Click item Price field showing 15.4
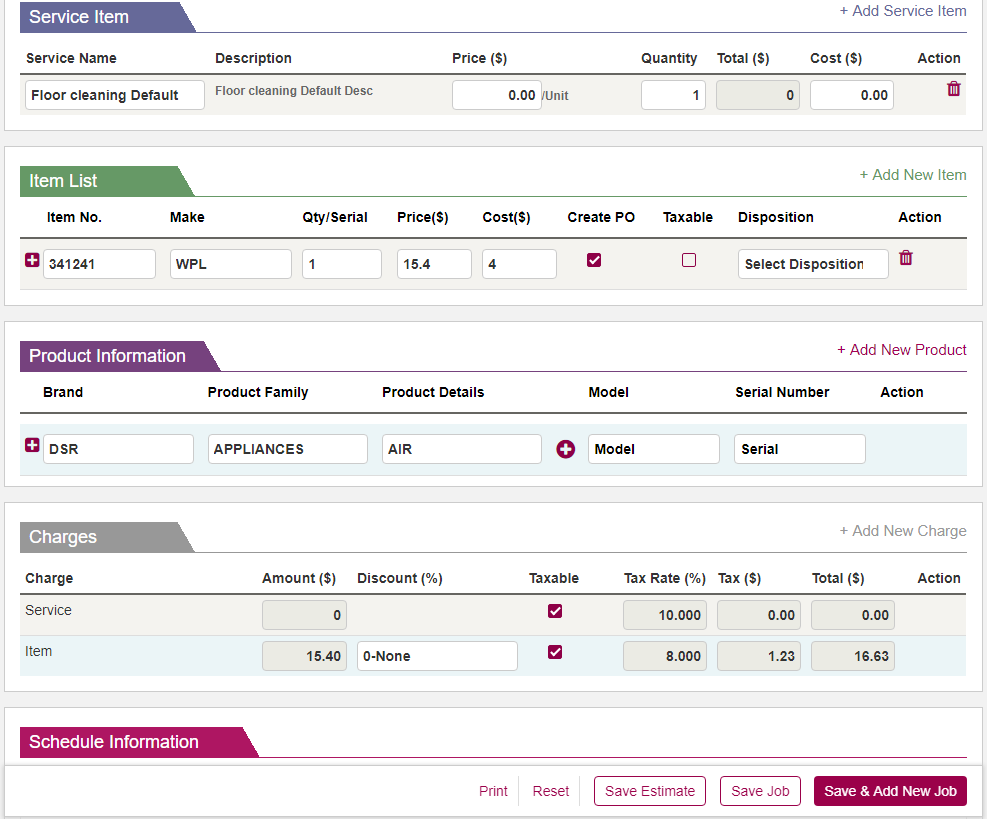The height and width of the screenshot is (819, 987). (434, 264)
